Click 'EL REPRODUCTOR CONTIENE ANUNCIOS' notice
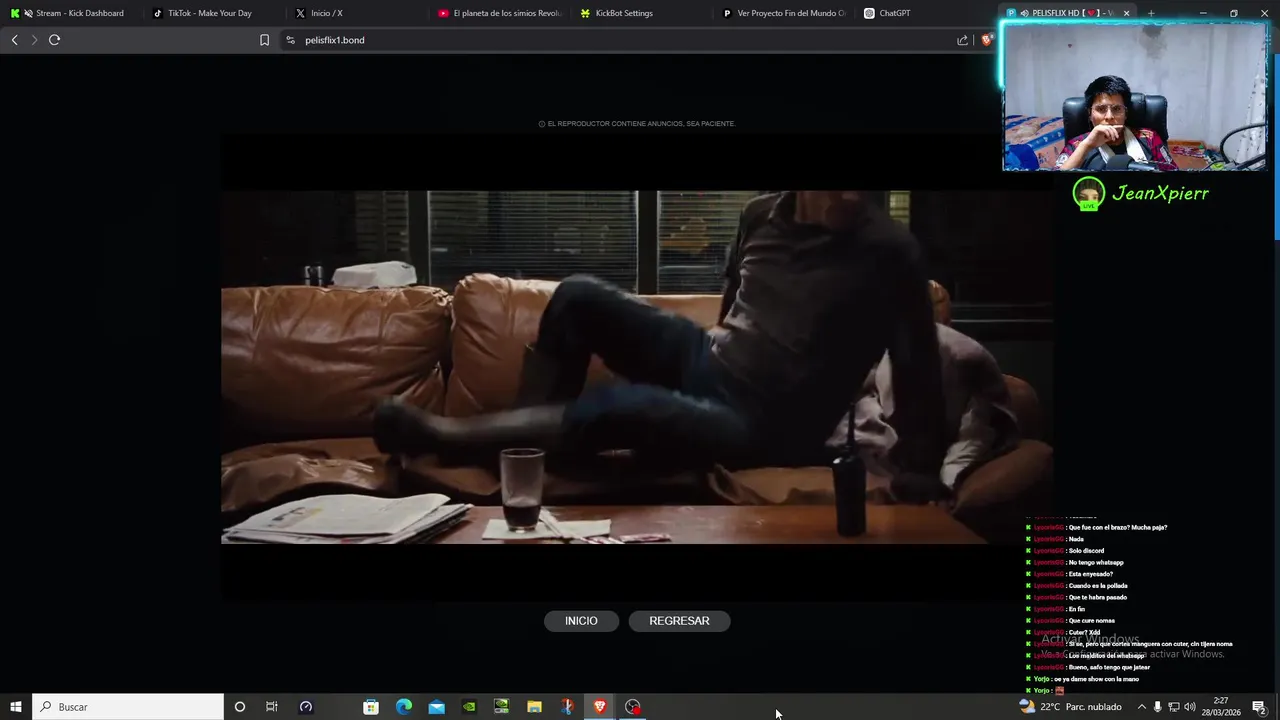Screen dimensions: 1280x720 coord(637,124)
